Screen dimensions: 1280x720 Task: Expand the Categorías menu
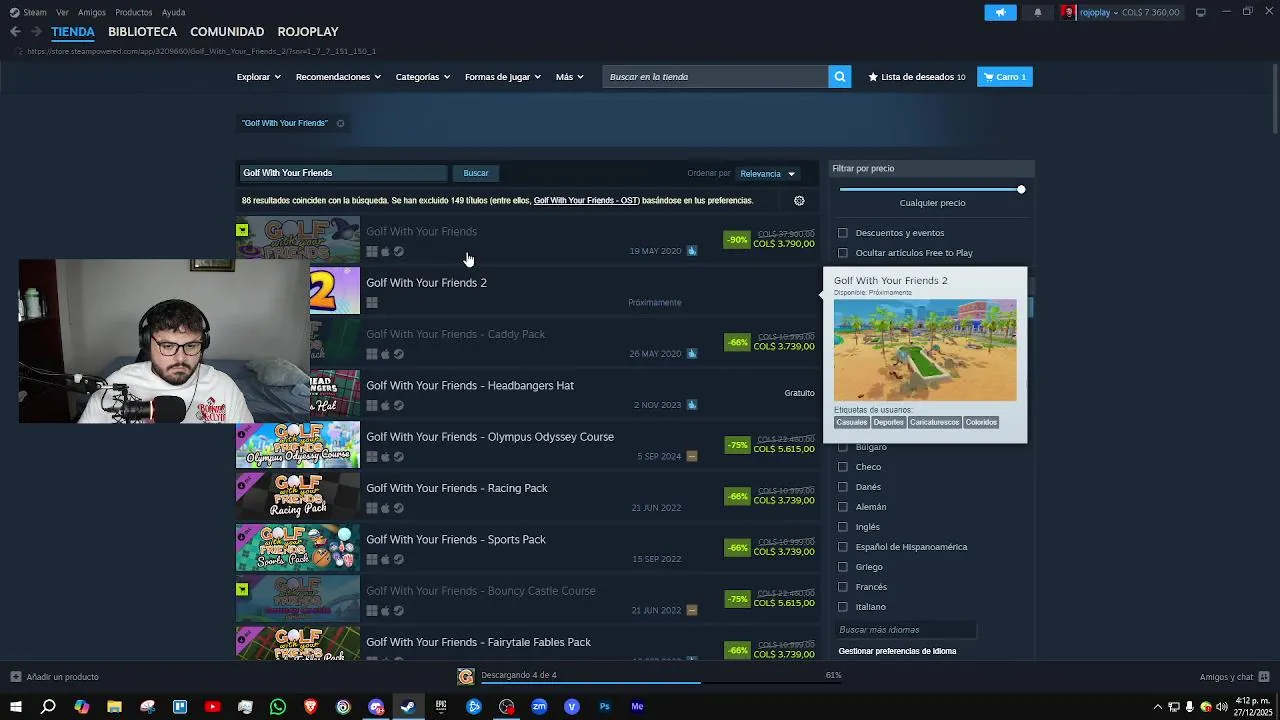422,77
